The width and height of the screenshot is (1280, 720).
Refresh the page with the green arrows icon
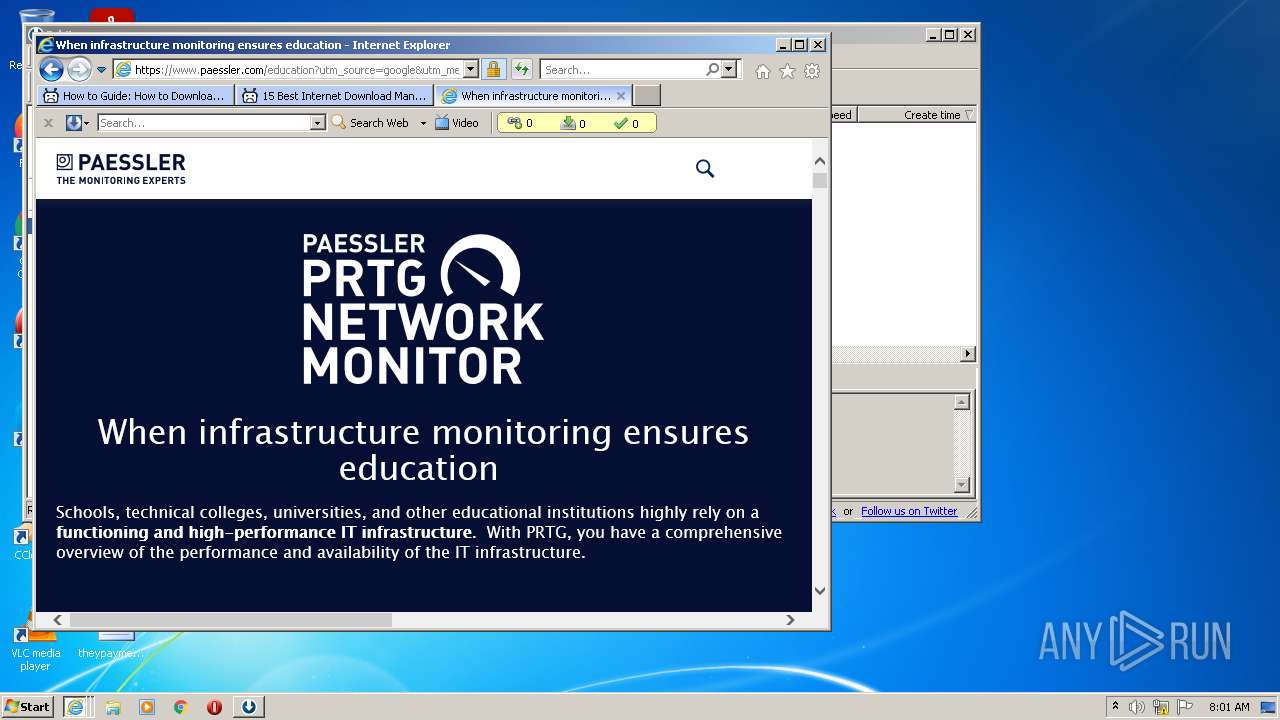coord(522,69)
